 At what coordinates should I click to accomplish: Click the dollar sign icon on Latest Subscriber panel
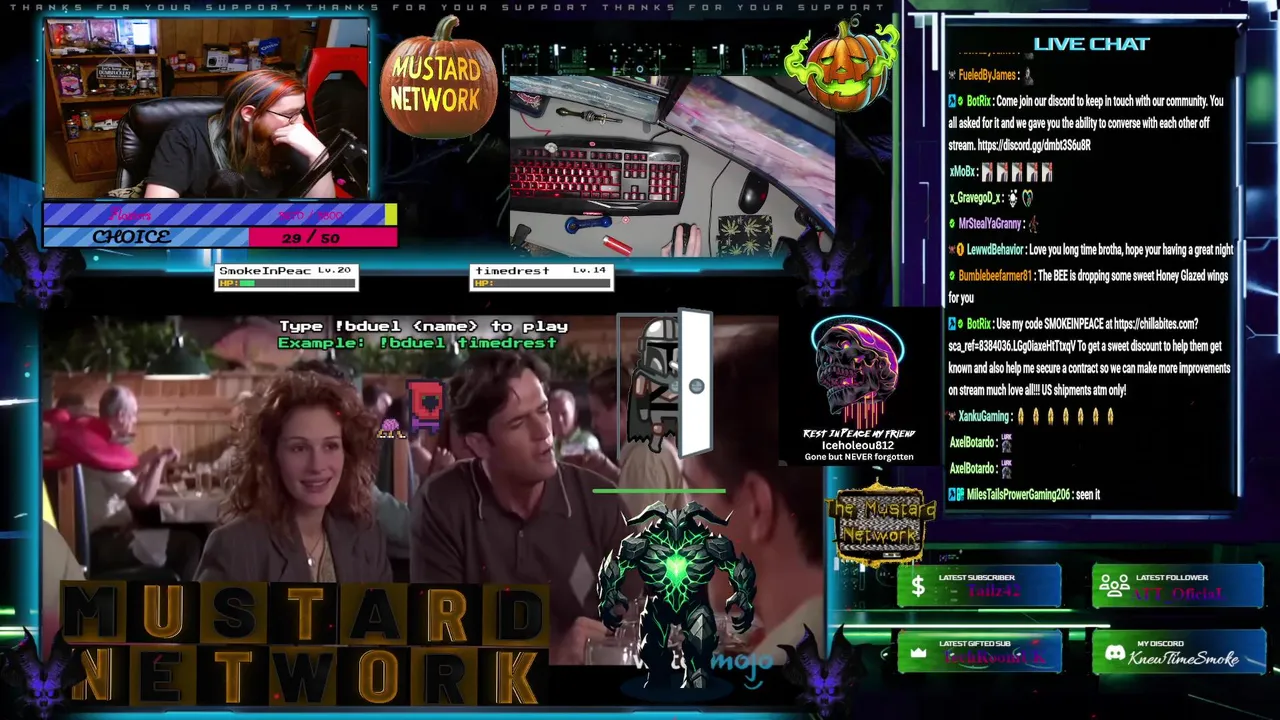(917, 588)
